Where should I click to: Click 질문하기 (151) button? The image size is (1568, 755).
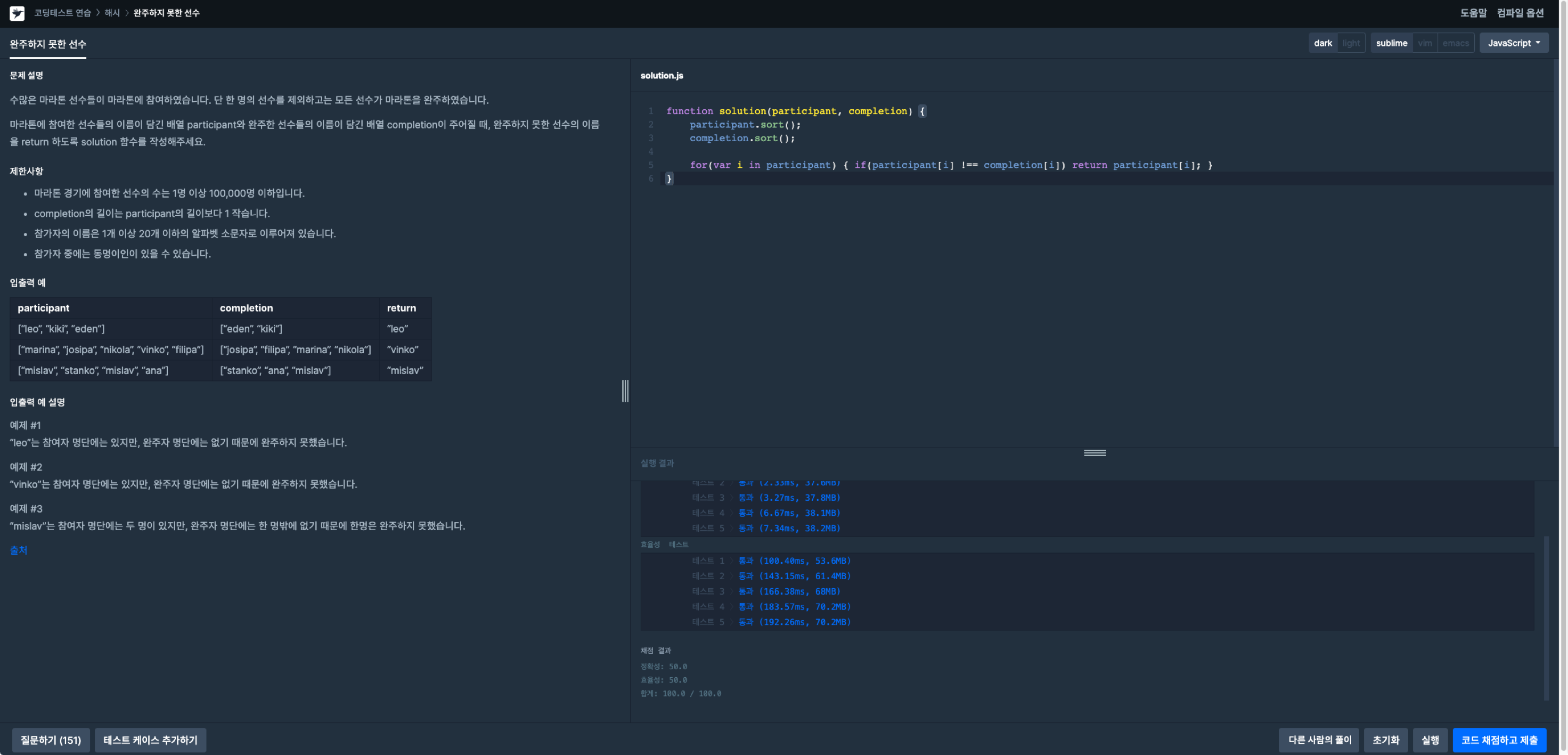point(51,740)
